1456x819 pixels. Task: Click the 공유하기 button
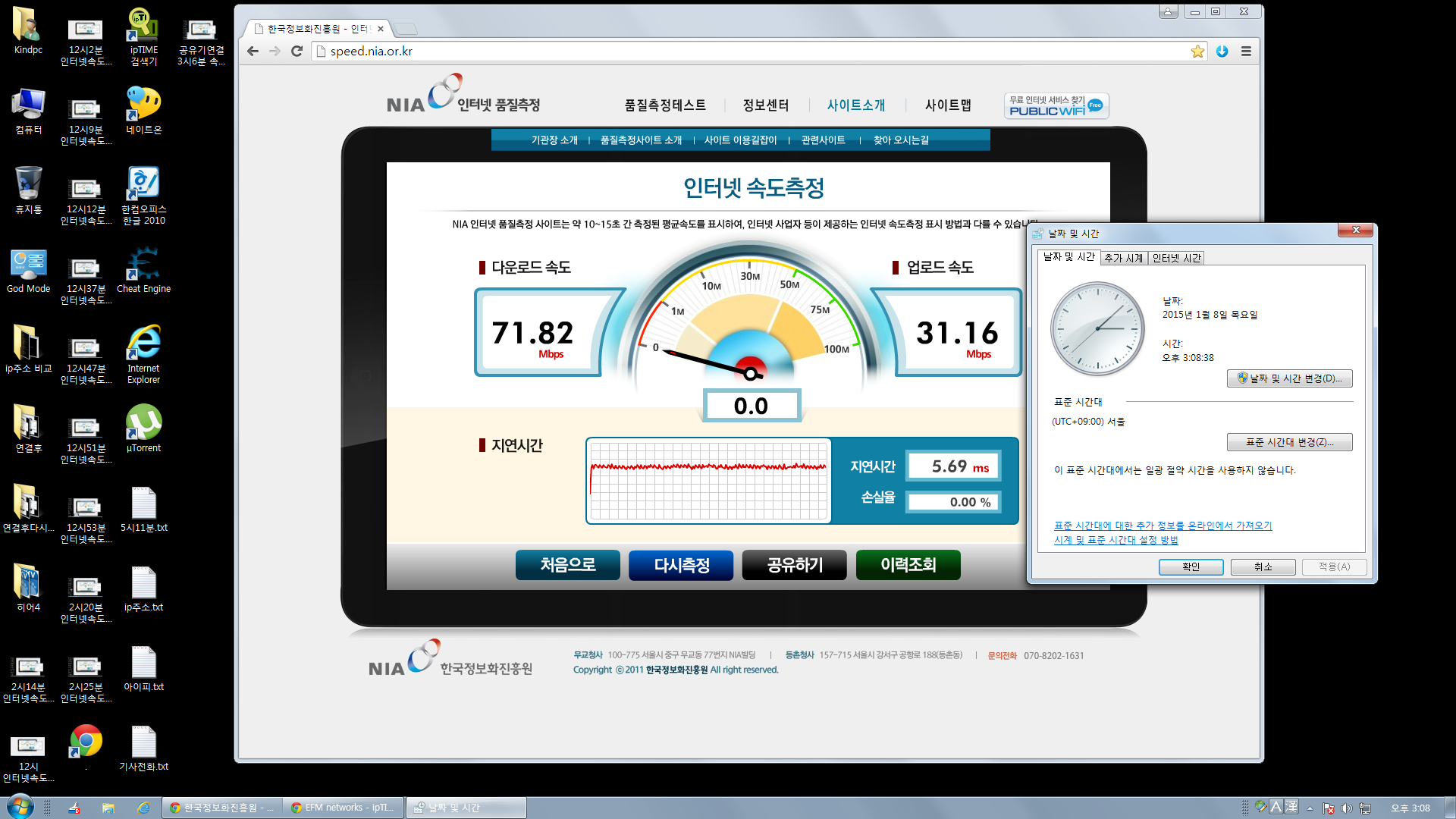click(794, 565)
